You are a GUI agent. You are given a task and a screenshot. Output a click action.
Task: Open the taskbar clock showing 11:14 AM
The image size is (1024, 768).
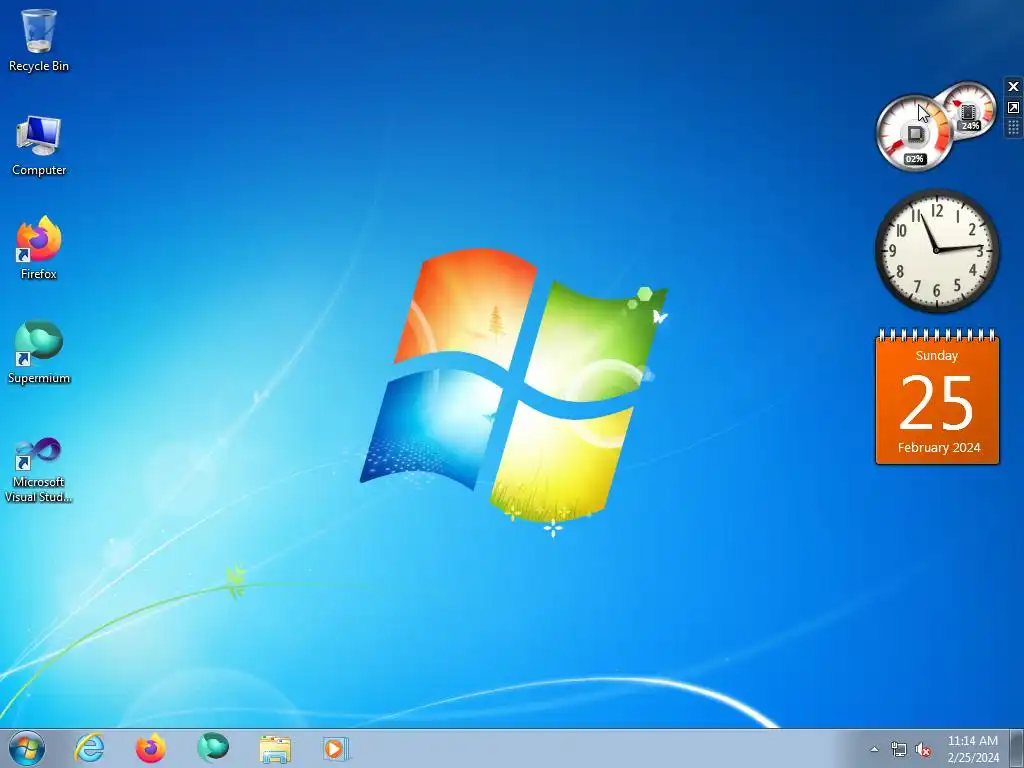[x=973, y=749]
